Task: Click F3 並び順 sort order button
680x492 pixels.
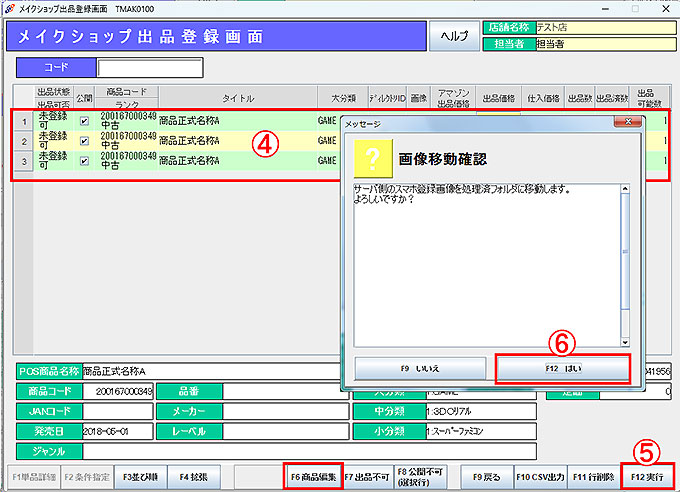Action: coord(139,477)
